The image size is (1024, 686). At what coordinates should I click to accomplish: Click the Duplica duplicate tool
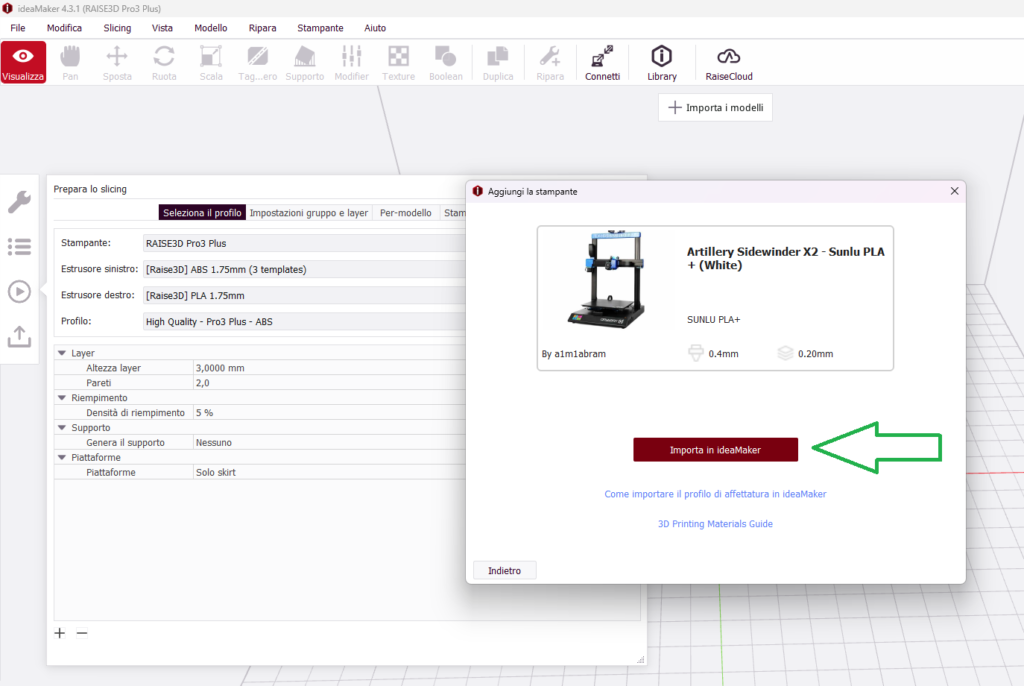(x=498, y=62)
